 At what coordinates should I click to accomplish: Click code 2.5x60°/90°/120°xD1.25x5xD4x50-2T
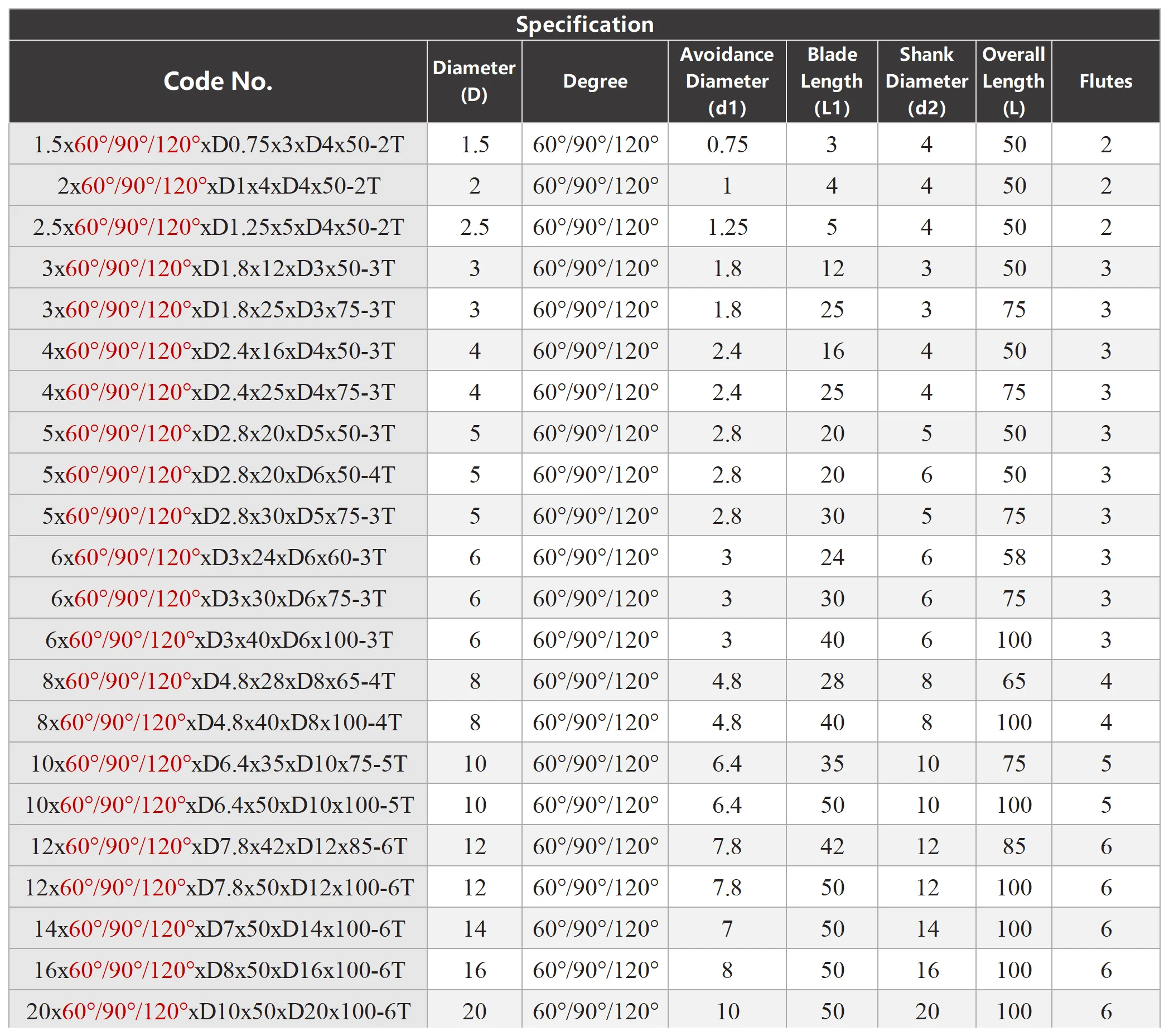[219, 227]
